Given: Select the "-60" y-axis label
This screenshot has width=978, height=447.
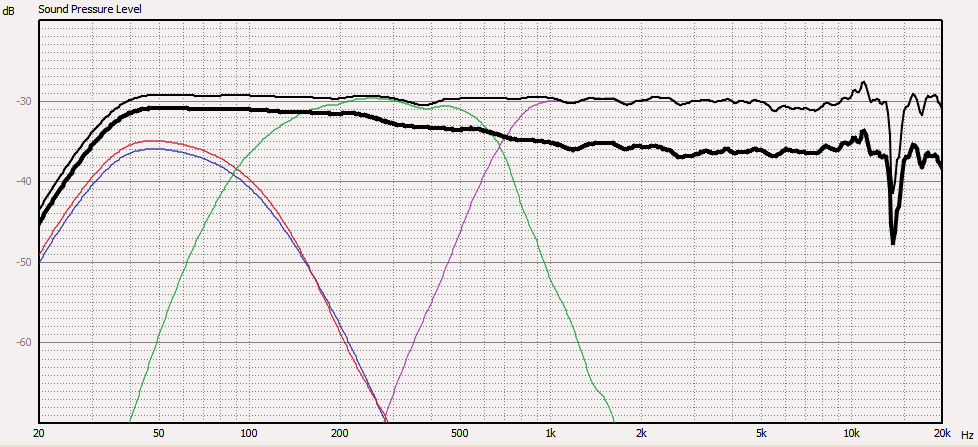Looking at the screenshot, I should pos(24,342).
